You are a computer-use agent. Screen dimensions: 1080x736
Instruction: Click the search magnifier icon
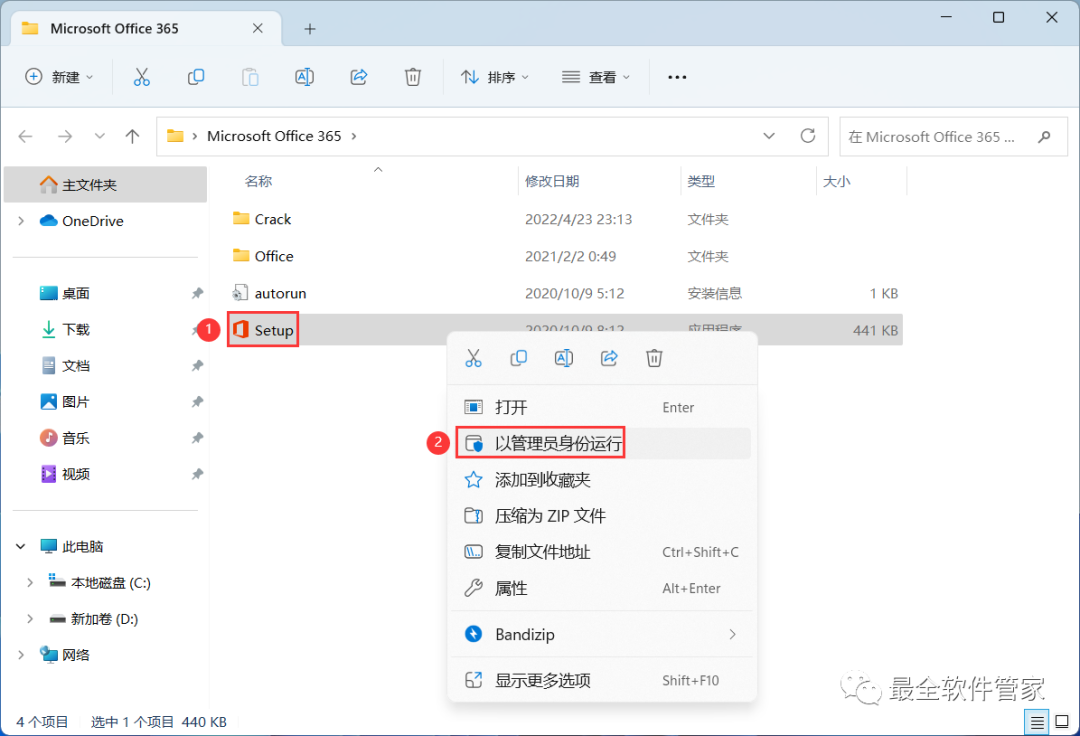pyautogui.click(x=1044, y=136)
